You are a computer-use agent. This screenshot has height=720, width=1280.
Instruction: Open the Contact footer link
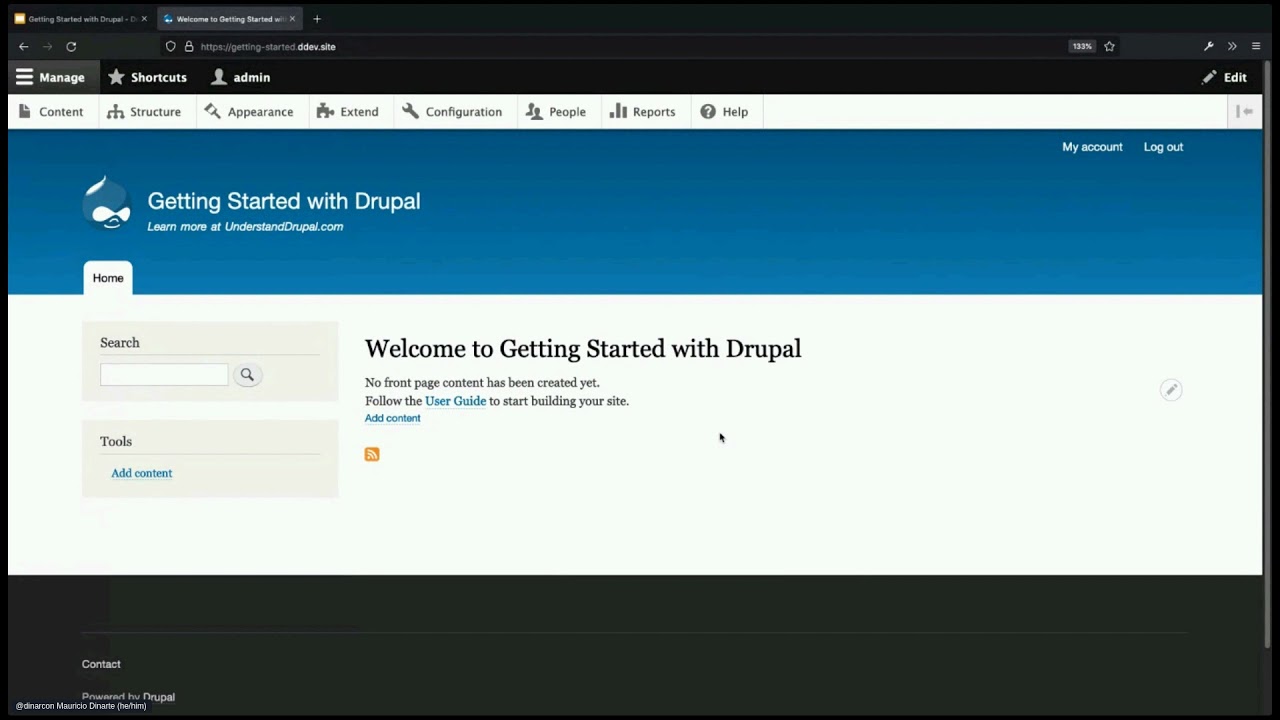[101, 664]
